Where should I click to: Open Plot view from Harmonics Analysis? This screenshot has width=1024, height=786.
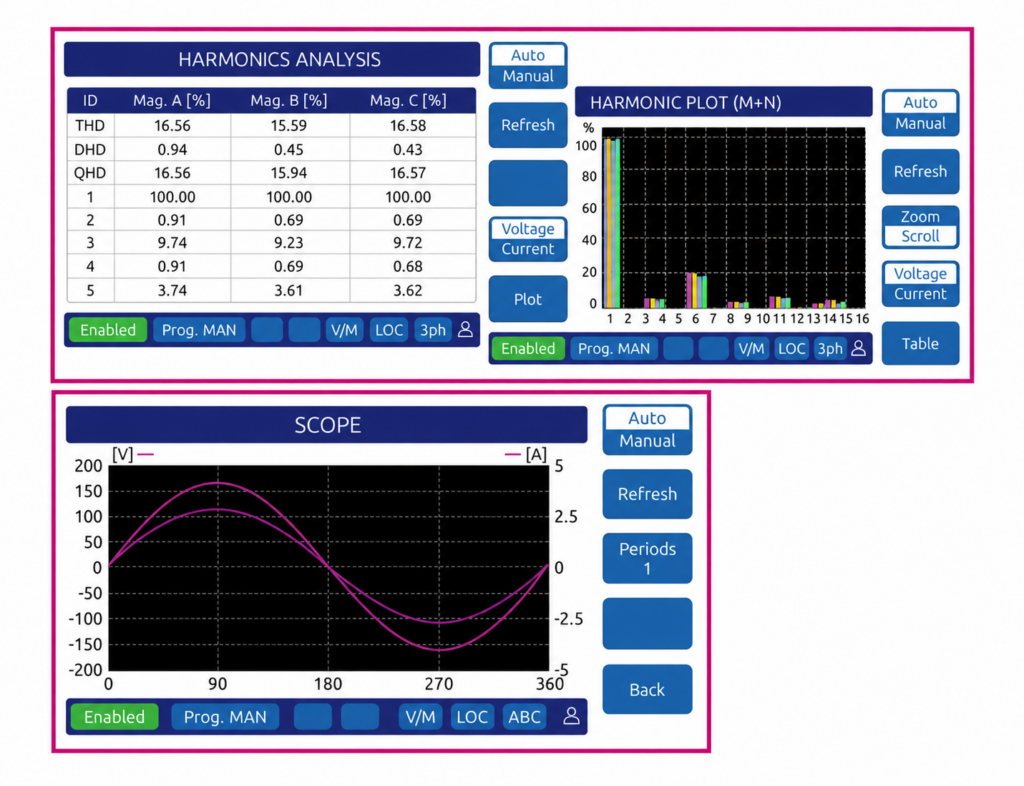click(x=528, y=299)
